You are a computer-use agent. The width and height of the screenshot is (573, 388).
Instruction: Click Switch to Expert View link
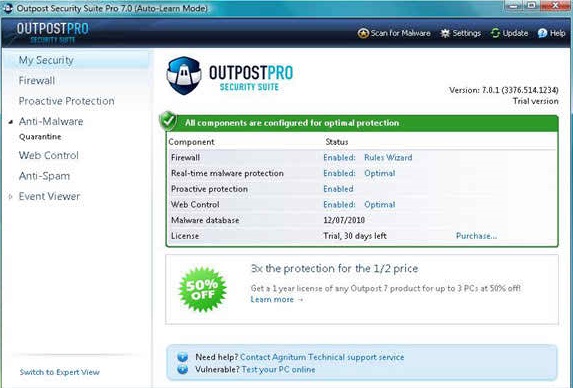(60, 372)
